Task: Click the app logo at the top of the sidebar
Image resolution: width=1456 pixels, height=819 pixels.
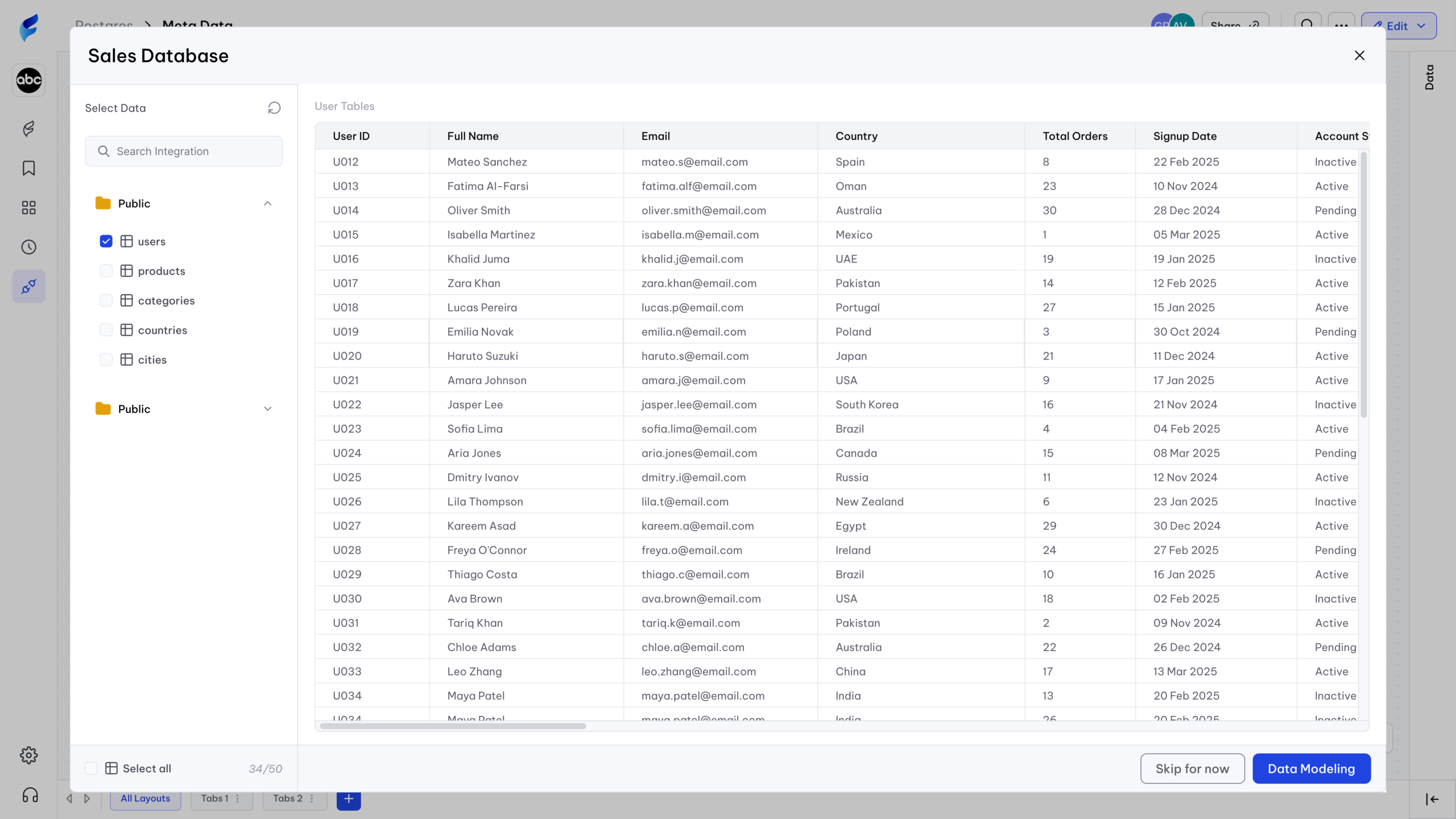Action: point(28,27)
